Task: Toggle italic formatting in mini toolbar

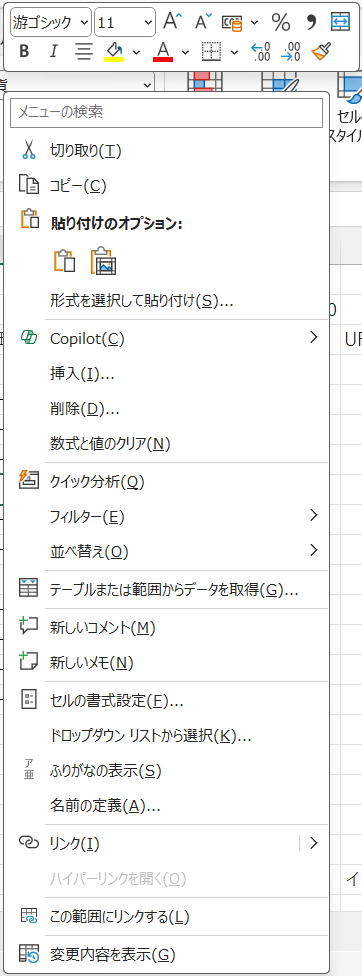Action: (x=53, y=52)
